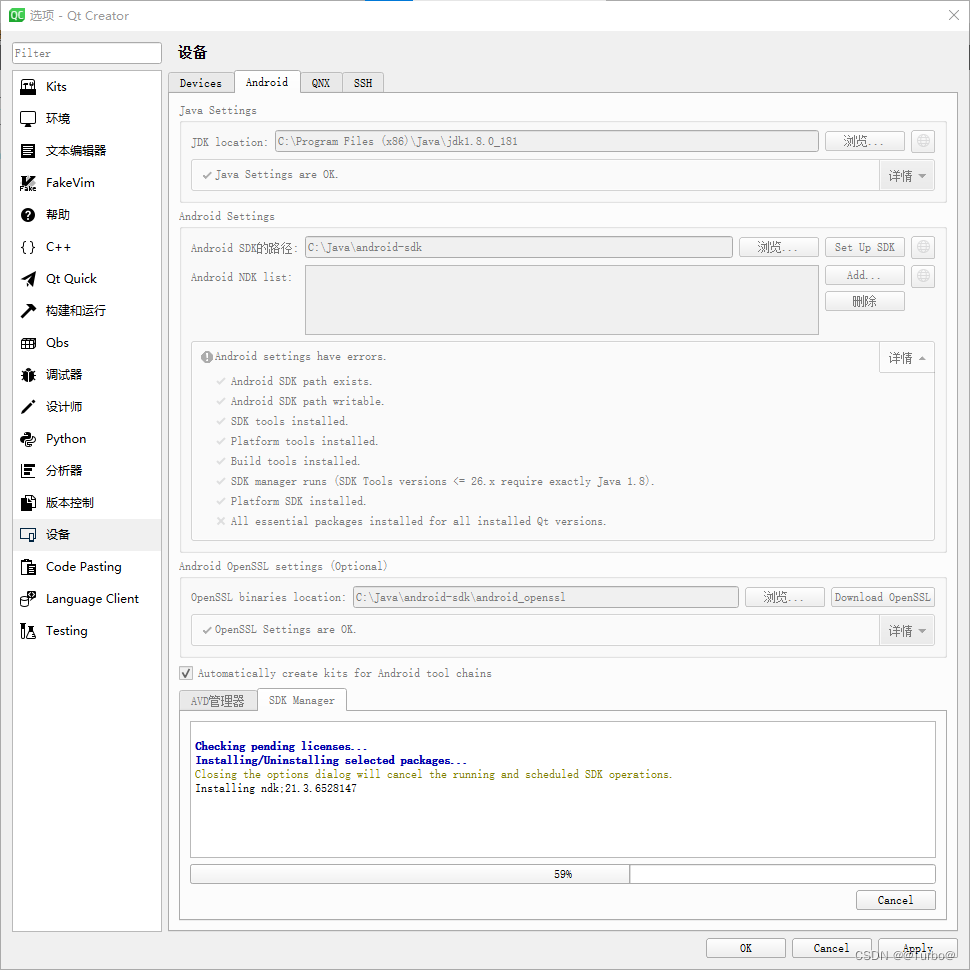Viewport: 970px width, 970px height.
Task: Click 浏览 button for JDK location
Action: point(864,141)
